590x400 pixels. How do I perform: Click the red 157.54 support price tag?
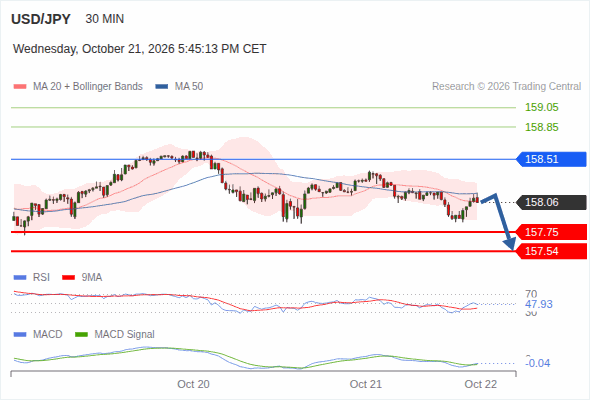(551, 251)
